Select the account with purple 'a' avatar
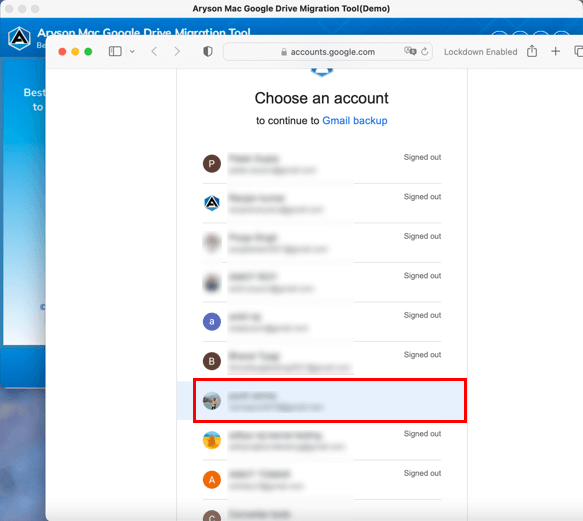Screen dimensions: 583x521 tap(322, 322)
